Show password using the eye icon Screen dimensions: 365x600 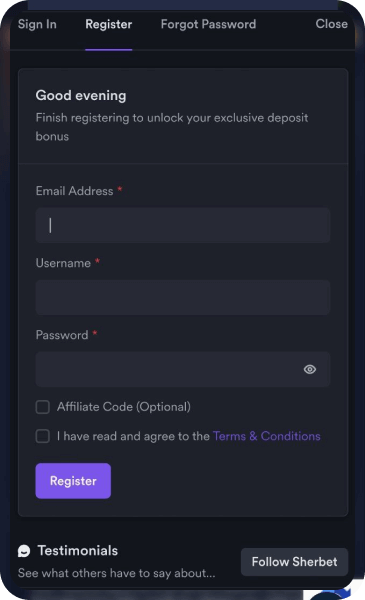310,369
